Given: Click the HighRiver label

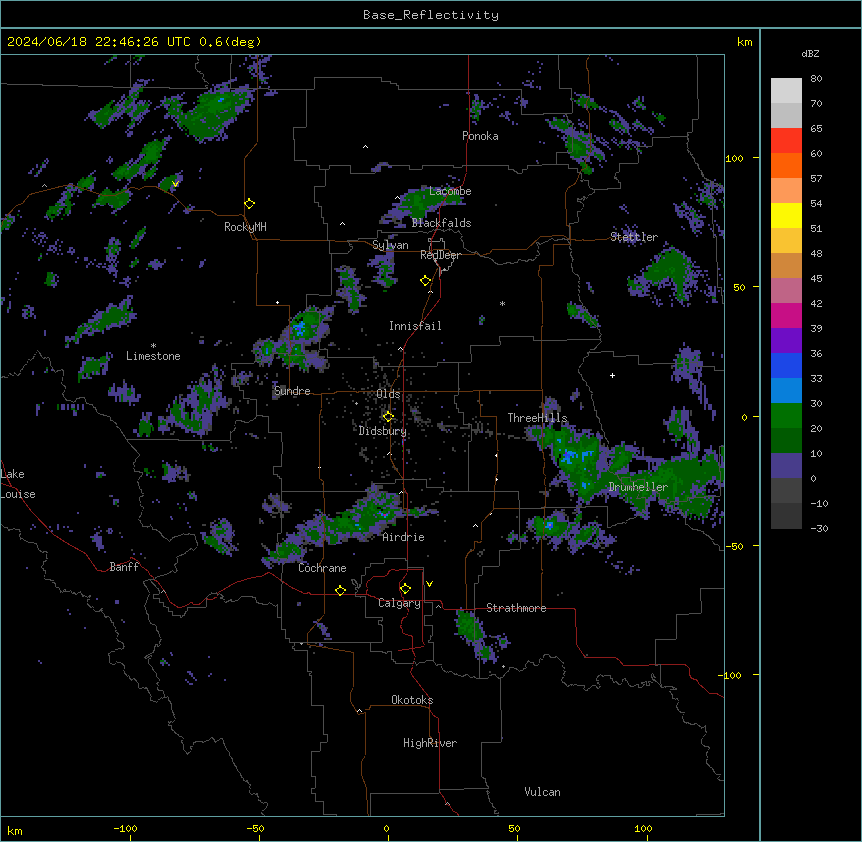Looking at the screenshot, I should pos(430,743).
